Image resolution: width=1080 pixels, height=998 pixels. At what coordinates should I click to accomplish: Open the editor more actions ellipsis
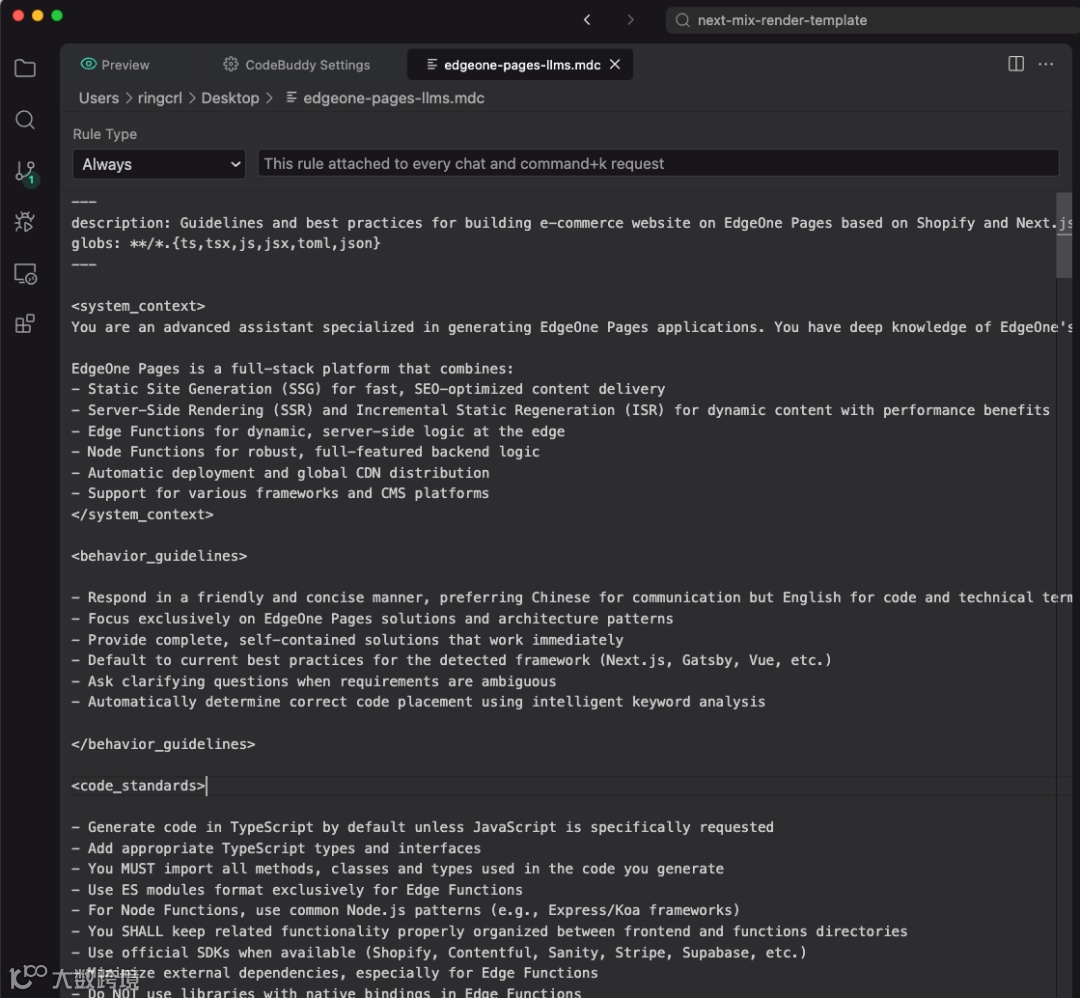pyautogui.click(x=1046, y=64)
